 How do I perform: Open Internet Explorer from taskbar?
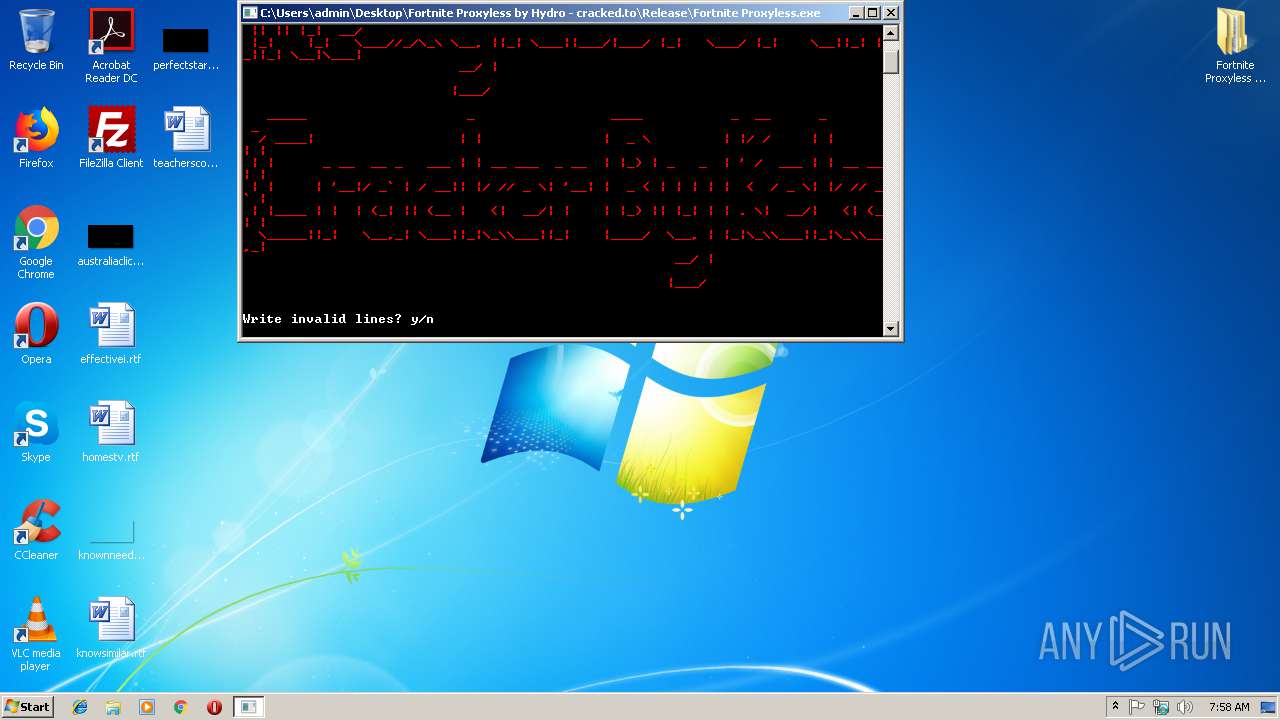point(80,707)
